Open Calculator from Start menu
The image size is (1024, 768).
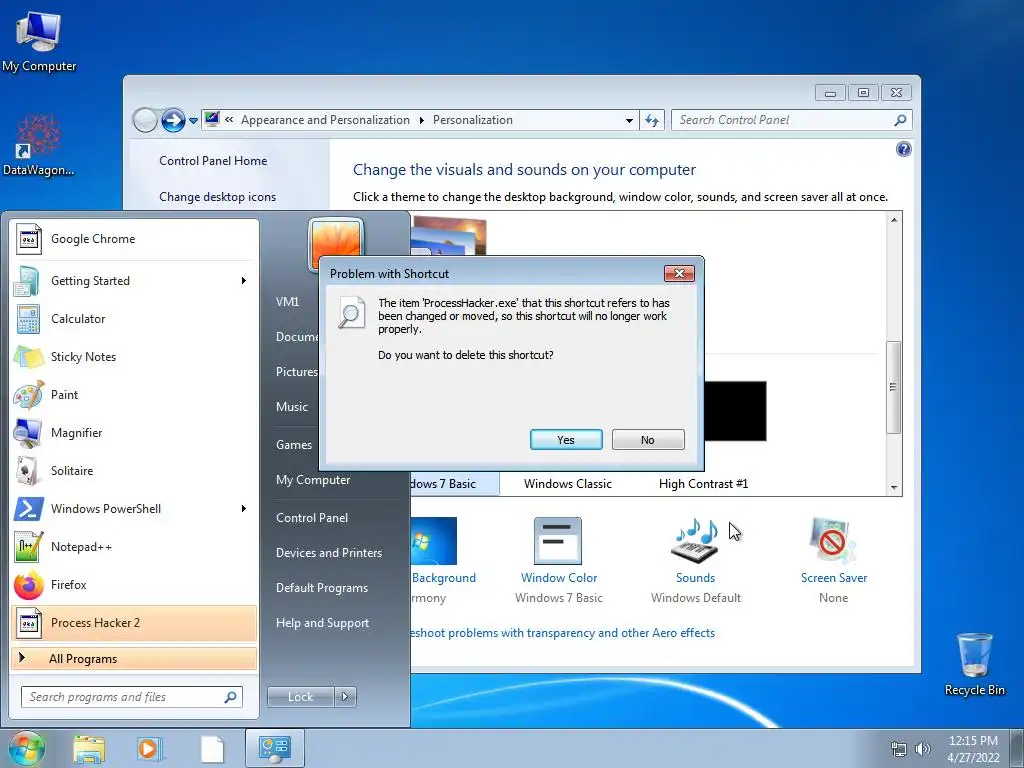(x=134, y=319)
